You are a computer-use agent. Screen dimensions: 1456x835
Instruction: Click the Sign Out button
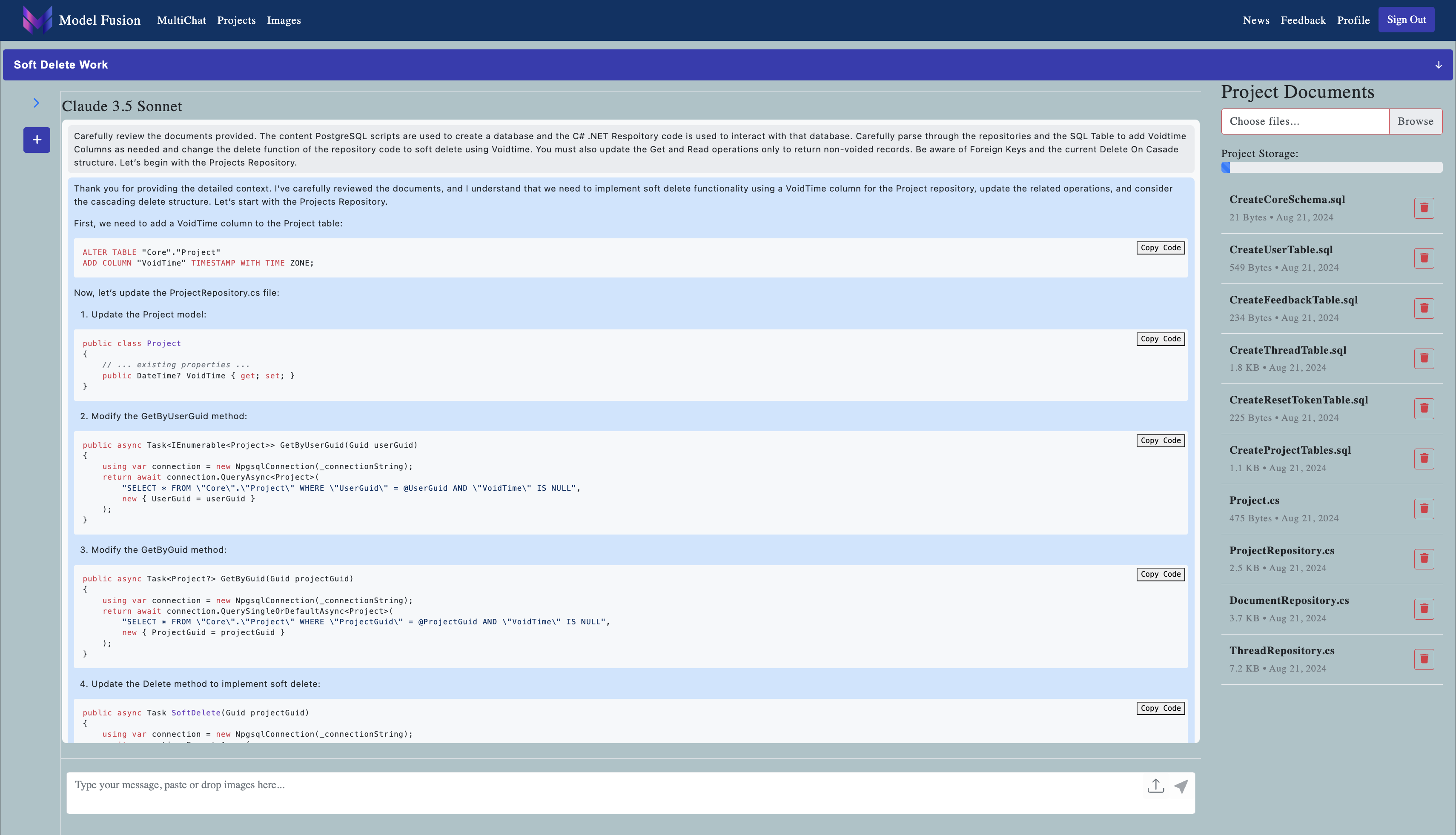(x=1406, y=20)
